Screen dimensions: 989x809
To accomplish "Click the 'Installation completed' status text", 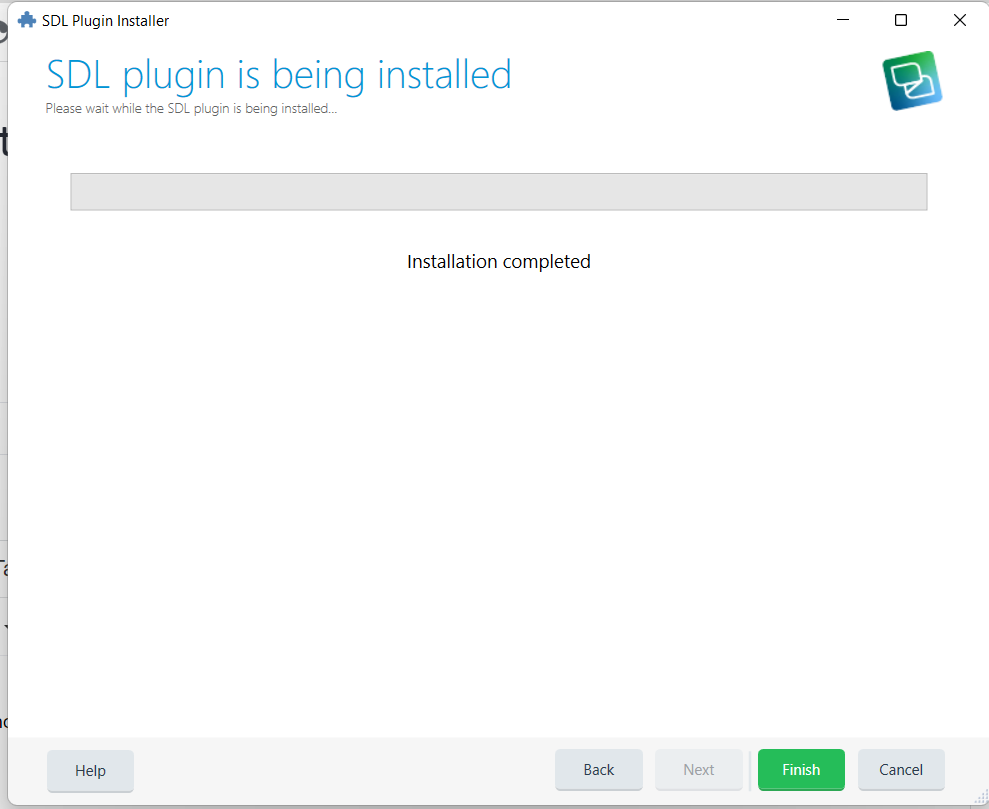I will (x=498, y=261).
